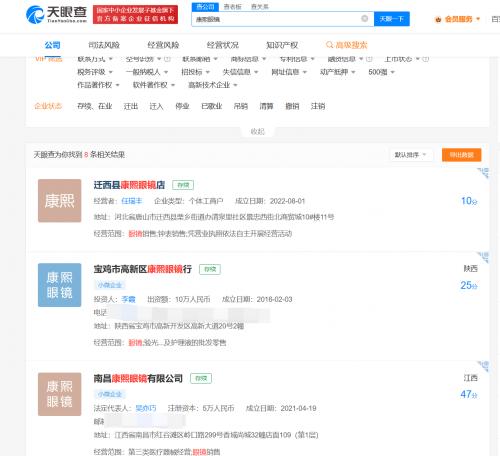Image resolution: width=500 pixels, height=456 pixels.
Task: Select the 知识产权 tab
Action: coord(282,45)
